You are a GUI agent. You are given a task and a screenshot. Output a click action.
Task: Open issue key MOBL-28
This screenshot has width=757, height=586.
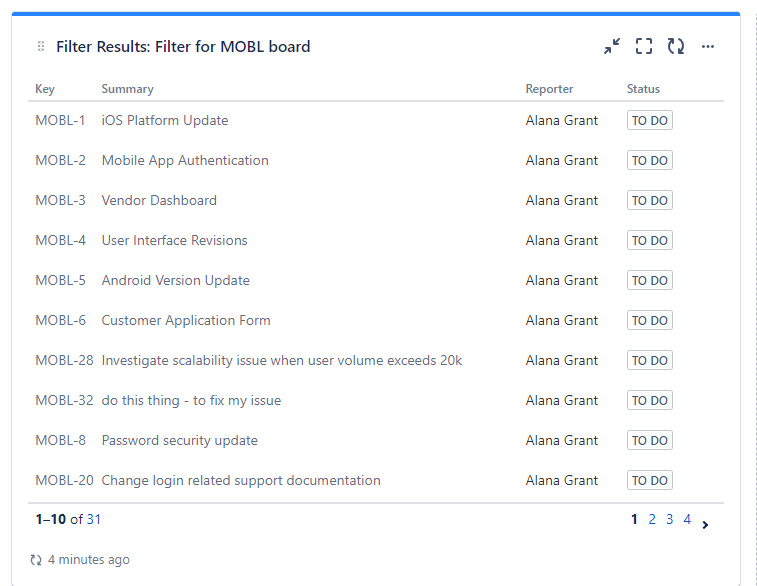[64, 361]
